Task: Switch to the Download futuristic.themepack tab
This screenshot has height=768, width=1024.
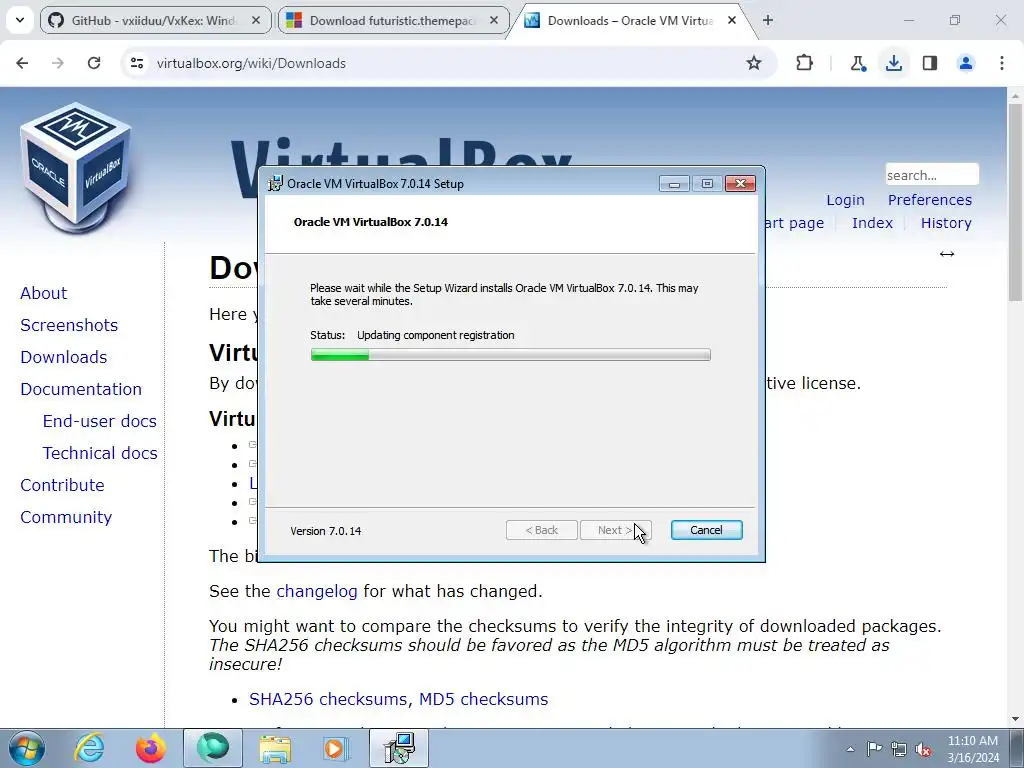Action: pyautogui.click(x=394, y=20)
